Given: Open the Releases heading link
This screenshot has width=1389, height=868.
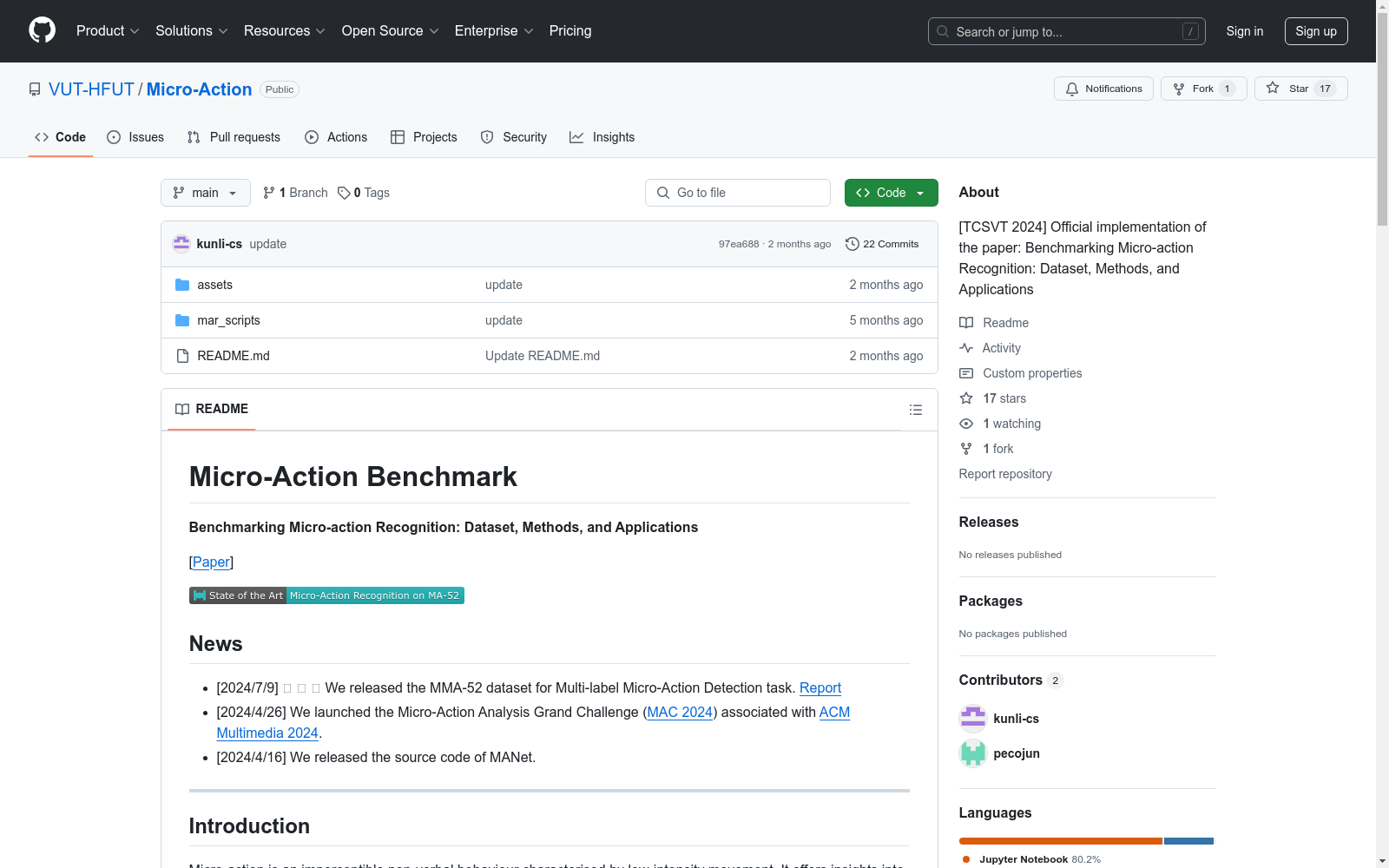Looking at the screenshot, I should [989, 522].
